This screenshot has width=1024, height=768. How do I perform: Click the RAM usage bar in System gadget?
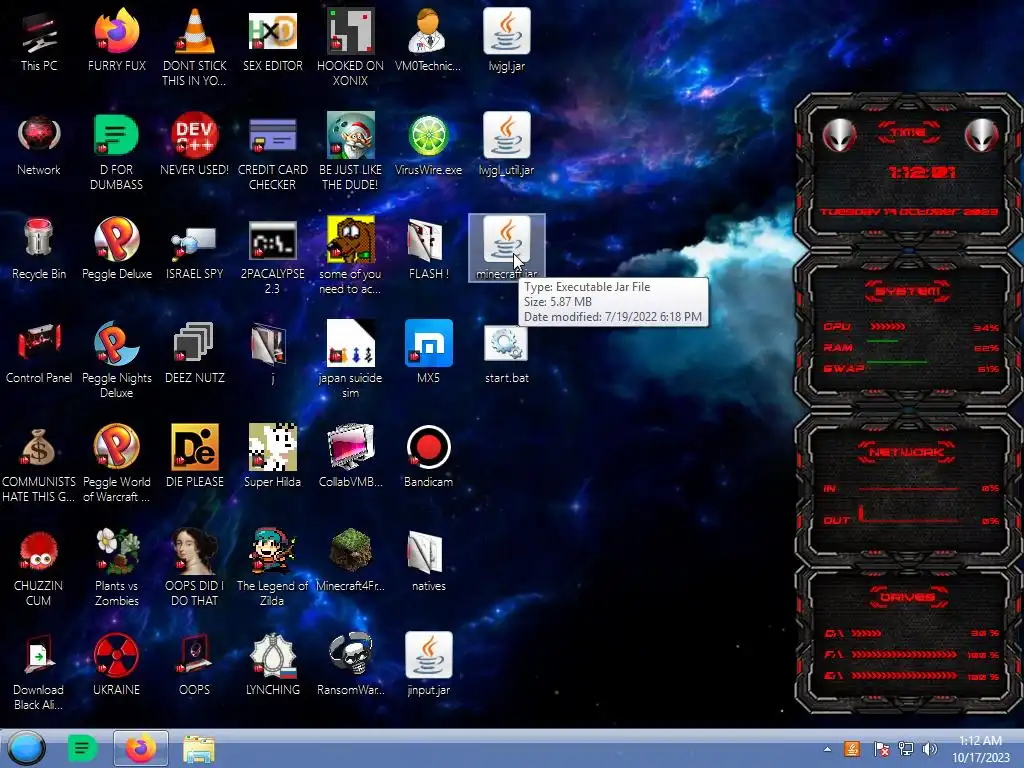click(882, 341)
